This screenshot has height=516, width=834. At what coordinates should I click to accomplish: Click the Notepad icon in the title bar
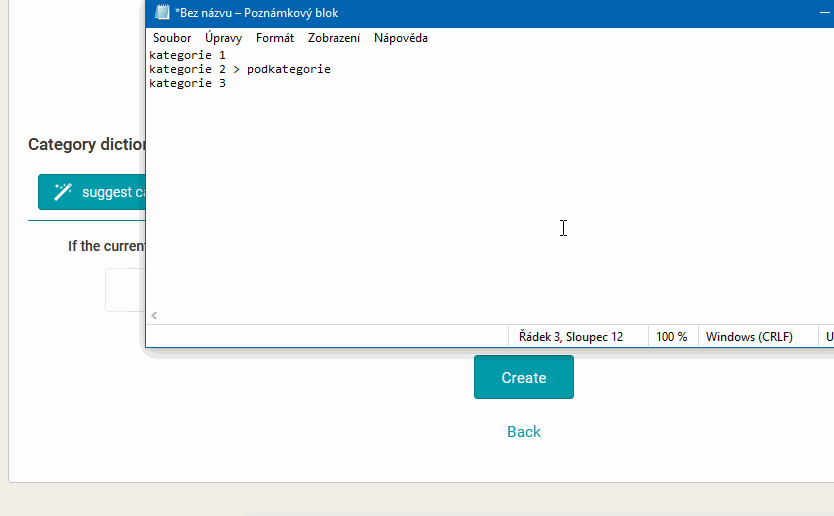pos(162,13)
